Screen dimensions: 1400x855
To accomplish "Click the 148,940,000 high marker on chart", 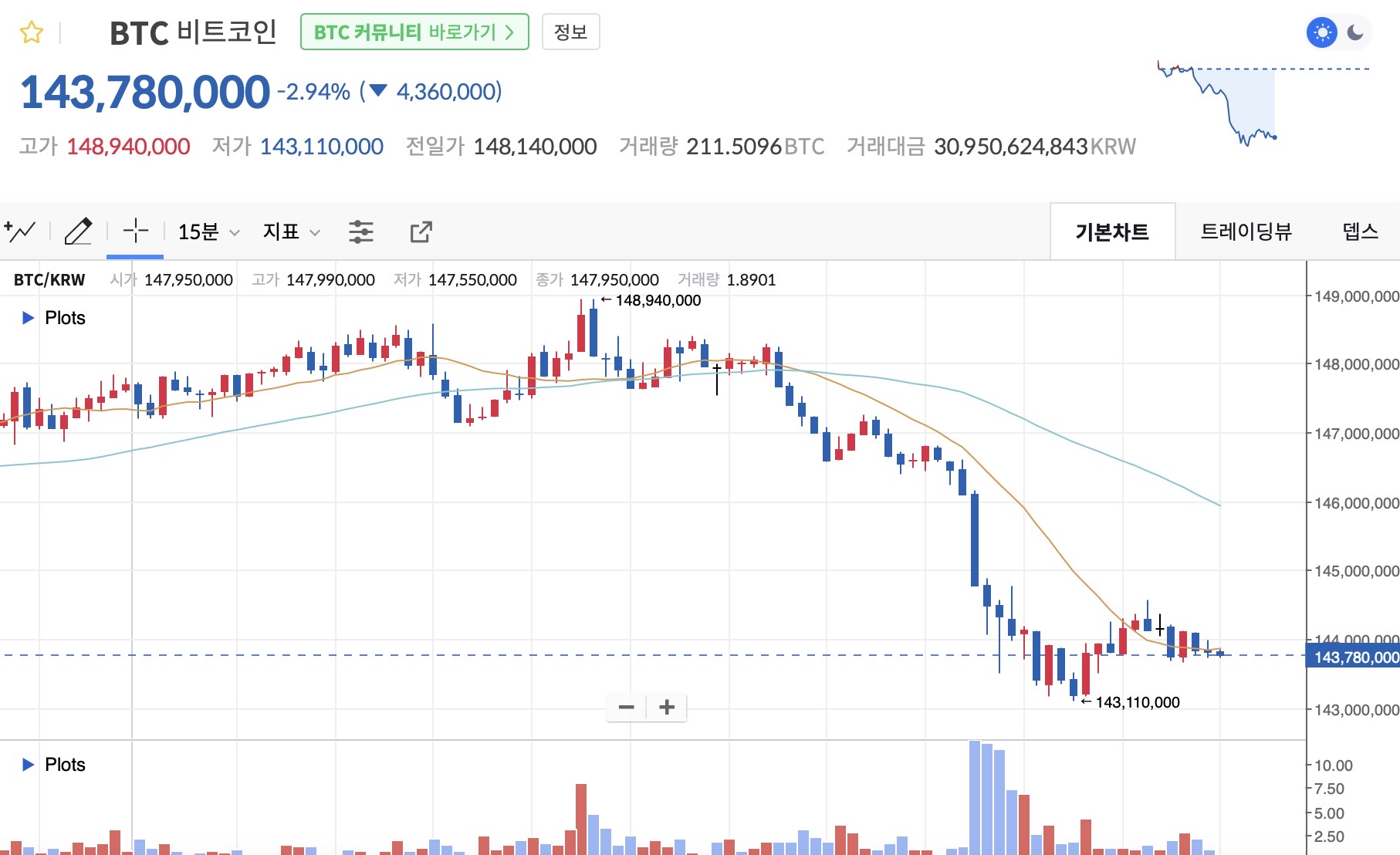I will pyautogui.click(x=651, y=300).
